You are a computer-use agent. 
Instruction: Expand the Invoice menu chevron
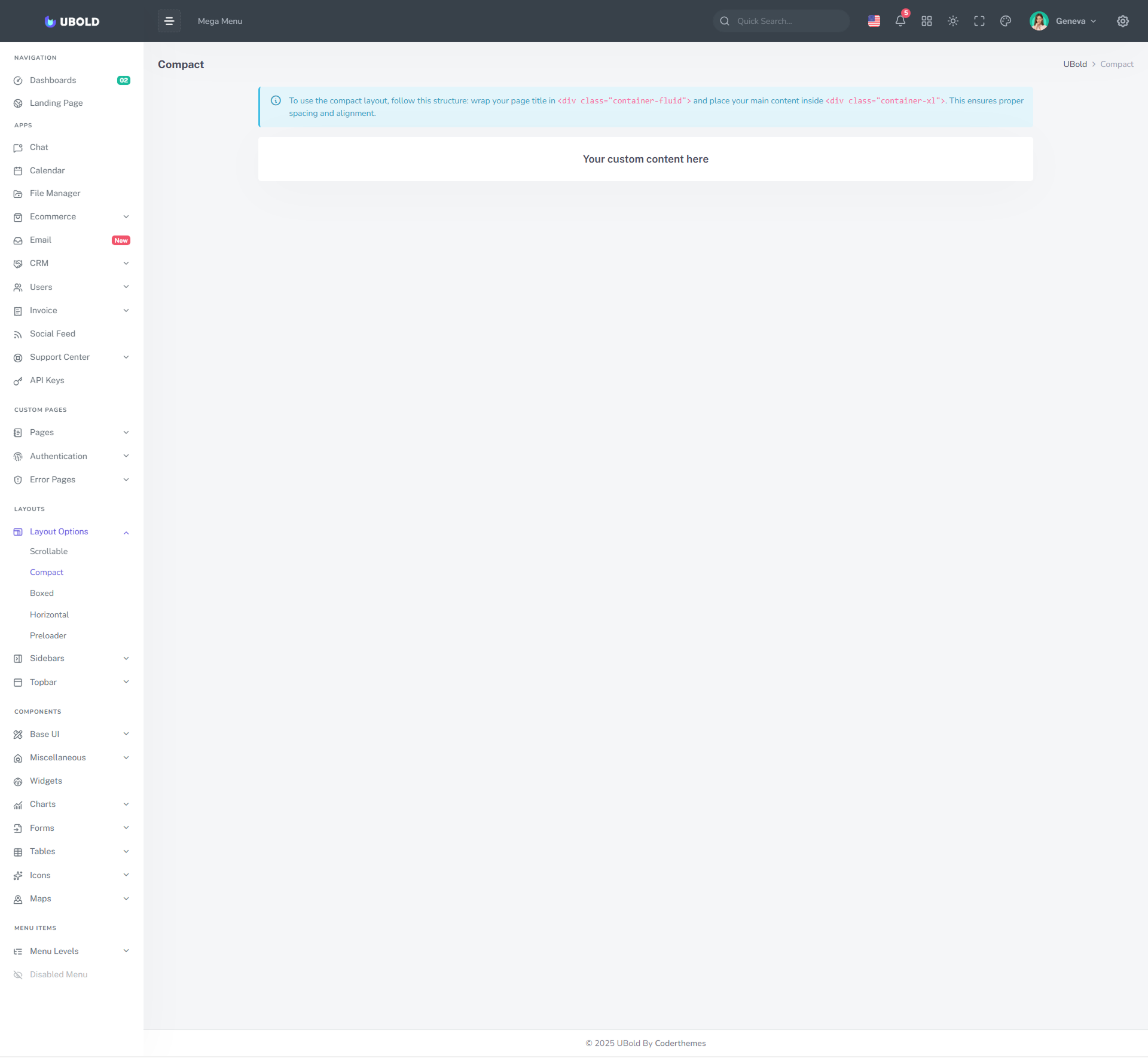coord(126,310)
